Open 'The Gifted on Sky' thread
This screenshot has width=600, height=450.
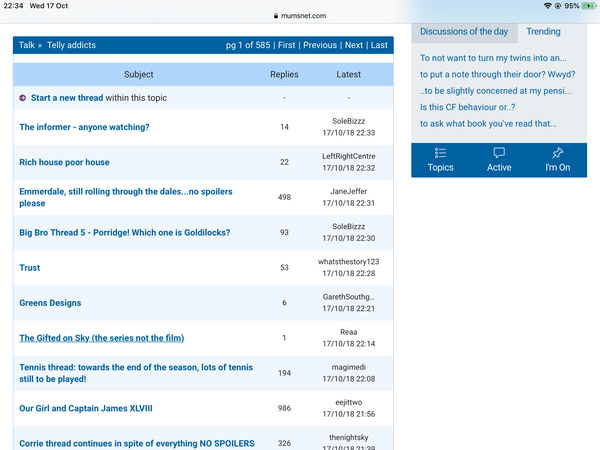[x=101, y=338]
